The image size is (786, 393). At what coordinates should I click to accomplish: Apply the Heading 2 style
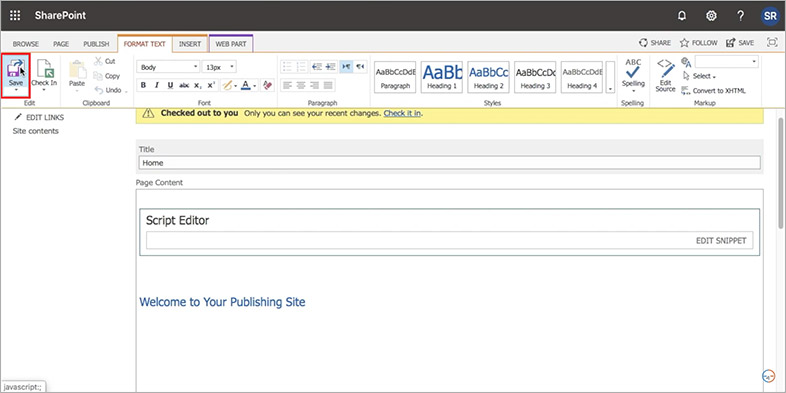pyautogui.click(x=488, y=77)
